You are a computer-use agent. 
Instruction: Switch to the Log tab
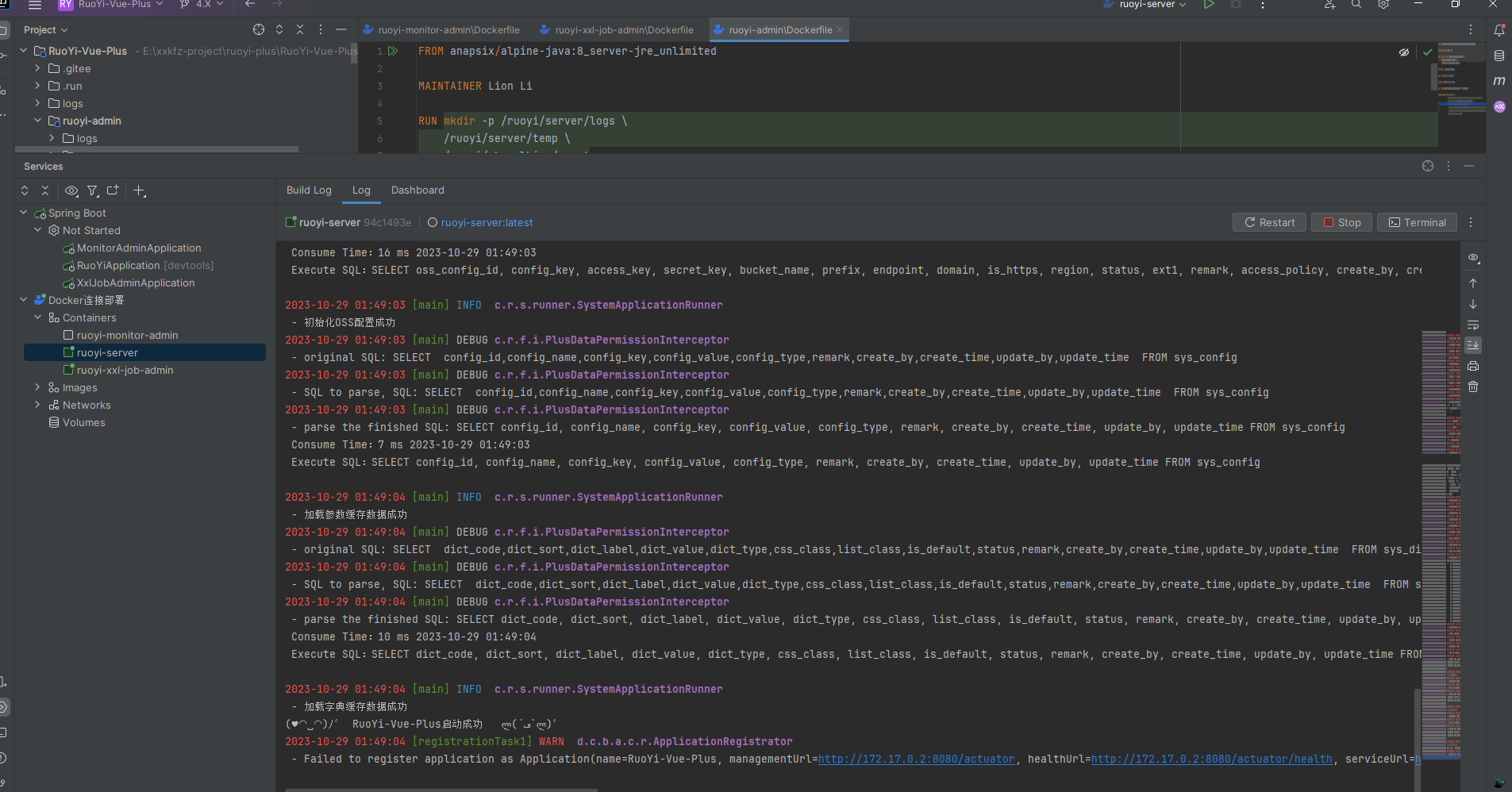361,190
